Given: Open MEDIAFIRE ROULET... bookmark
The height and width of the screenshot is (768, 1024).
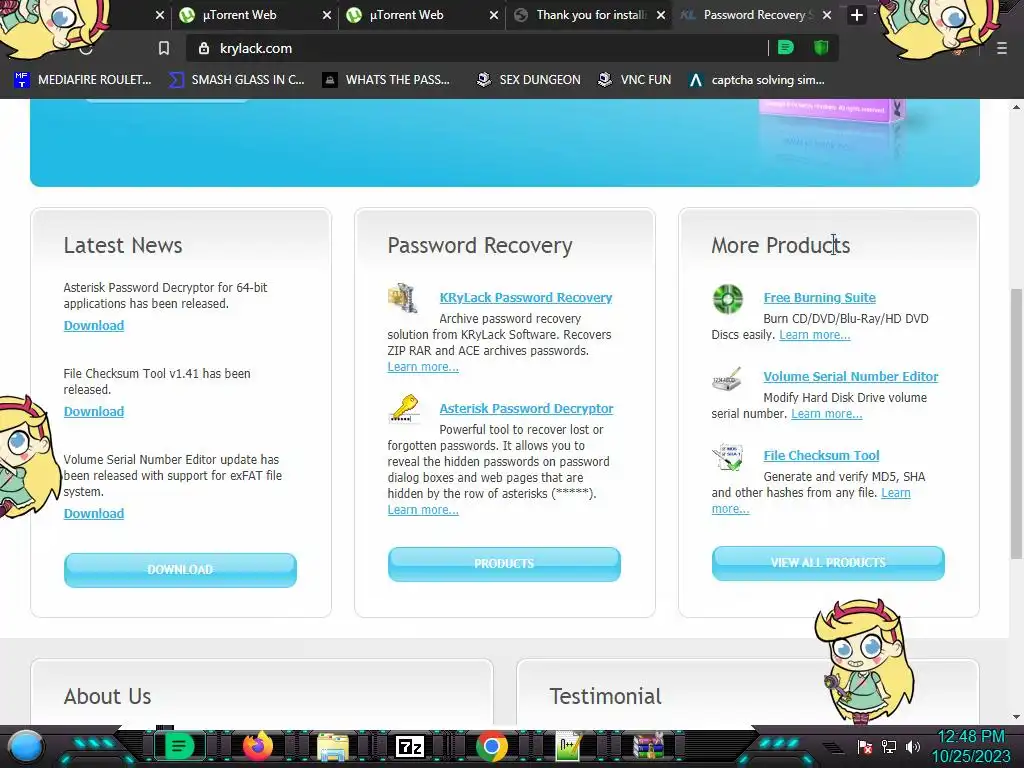Looking at the screenshot, I should click(83, 80).
